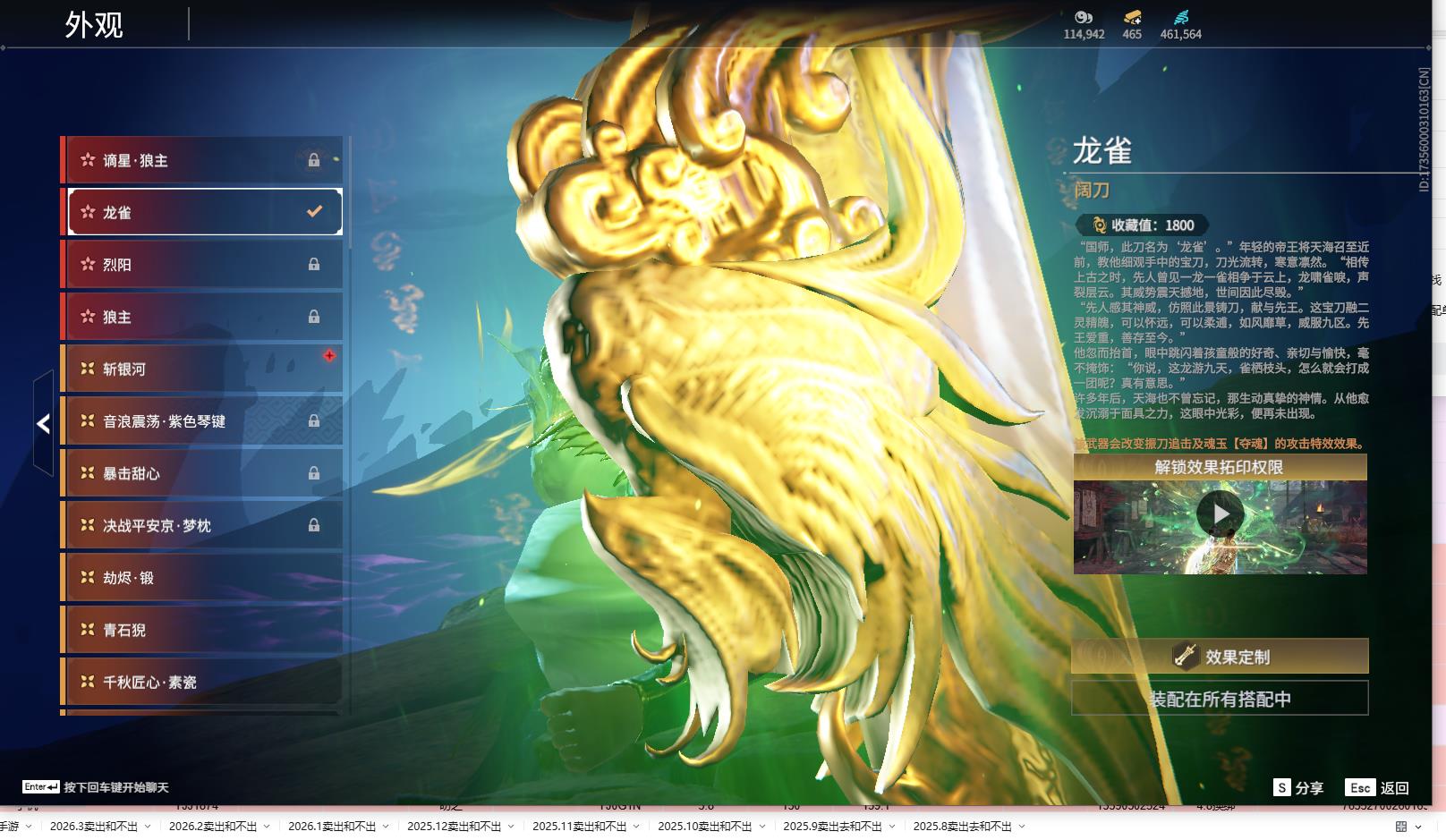The height and width of the screenshot is (840, 1446).
Task: Click the collection value coin icon
Action: click(x=1099, y=225)
